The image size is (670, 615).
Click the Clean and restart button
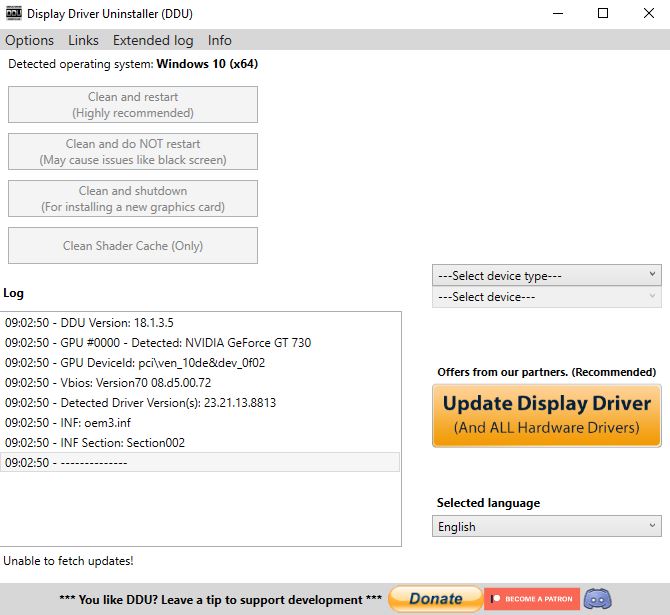click(133, 105)
